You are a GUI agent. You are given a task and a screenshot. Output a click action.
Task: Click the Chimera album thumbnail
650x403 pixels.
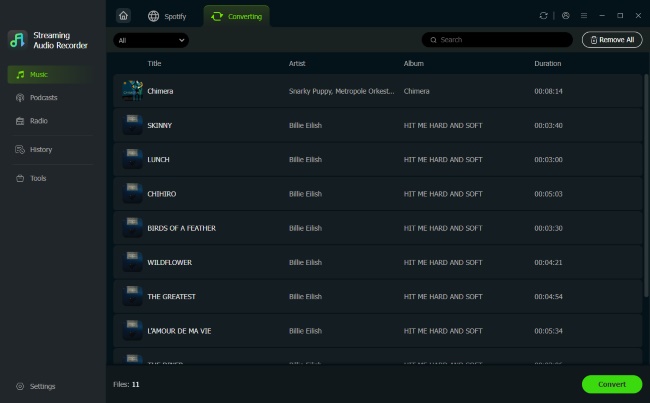point(133,91)
